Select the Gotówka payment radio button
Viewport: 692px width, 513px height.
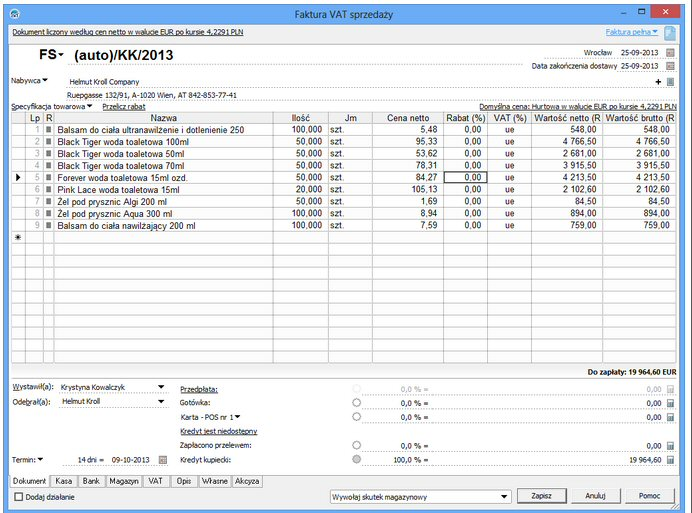tap(357, 402)
